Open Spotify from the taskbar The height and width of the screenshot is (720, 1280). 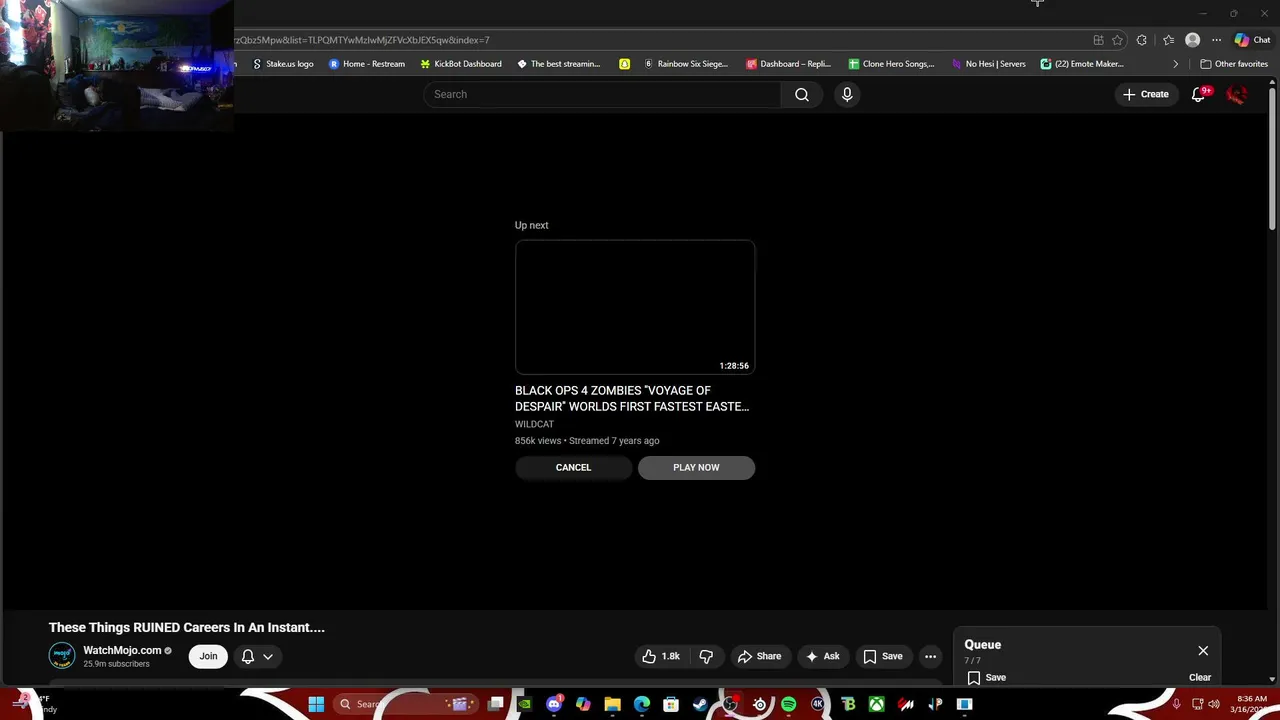point(789,704)
